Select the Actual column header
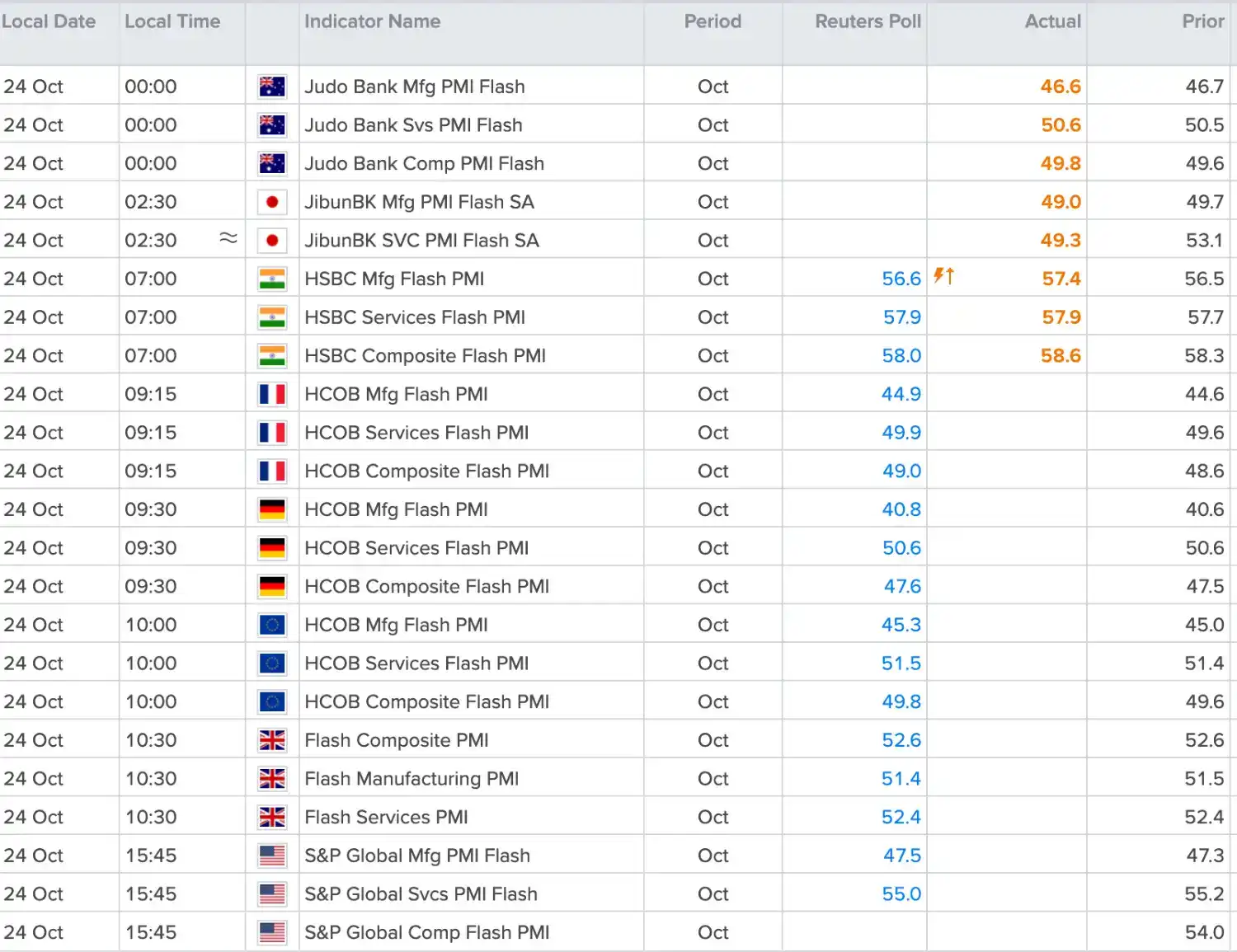This screenshot has width=1237, height=952. [1053, 21]
